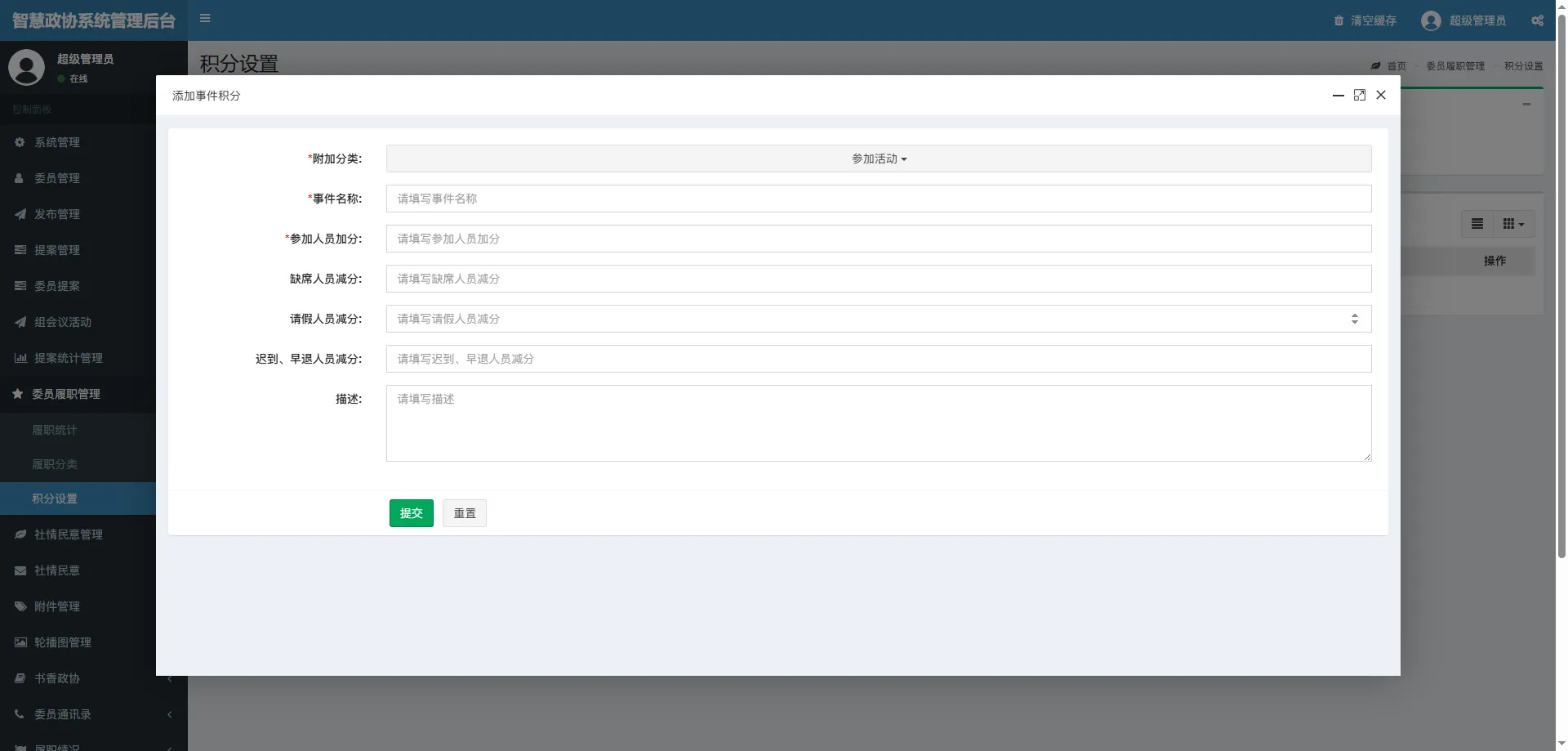The width and height of the screenshot is (1568, 751).
Task: Open the grid columns dropdown button
Action: [1513, 224]
